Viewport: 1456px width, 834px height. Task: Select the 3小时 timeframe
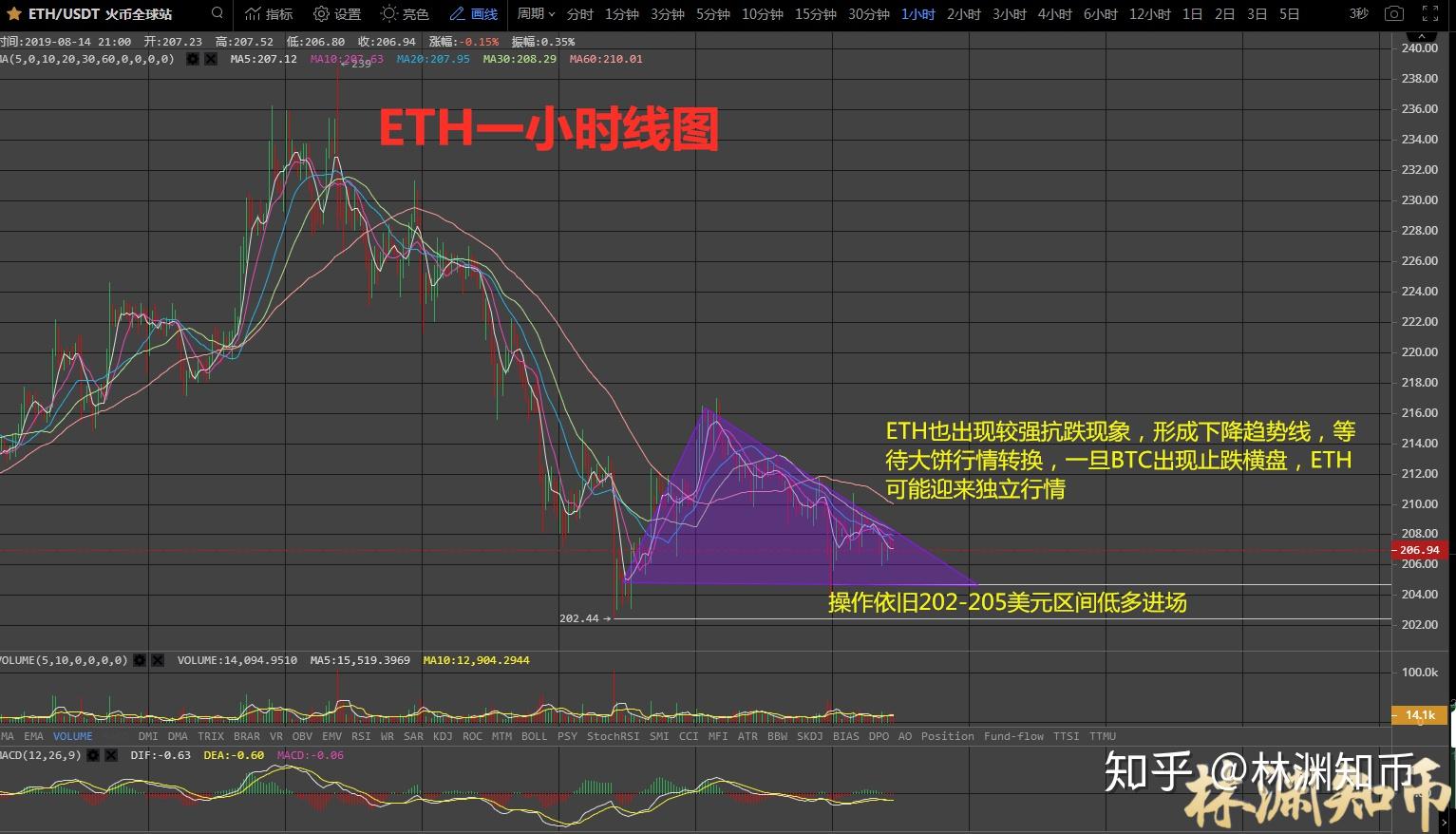[1010, 14]
